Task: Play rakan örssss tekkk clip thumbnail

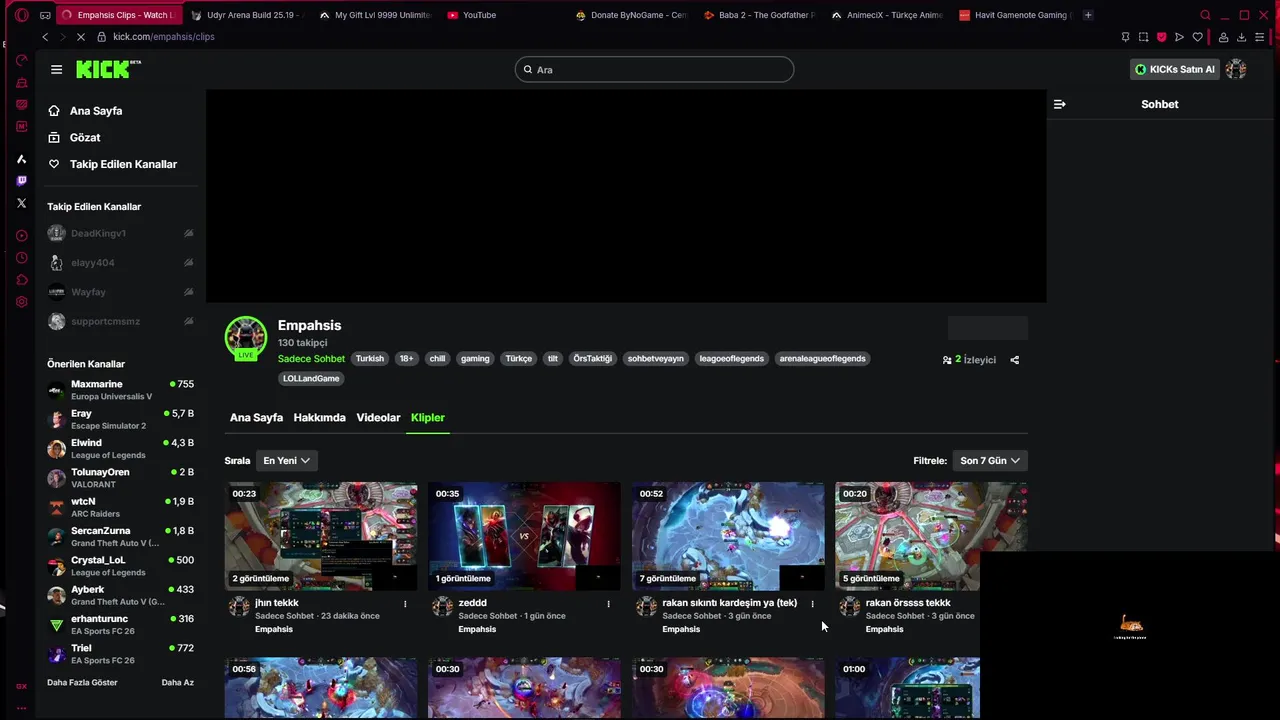Action: tap(931, 536)
